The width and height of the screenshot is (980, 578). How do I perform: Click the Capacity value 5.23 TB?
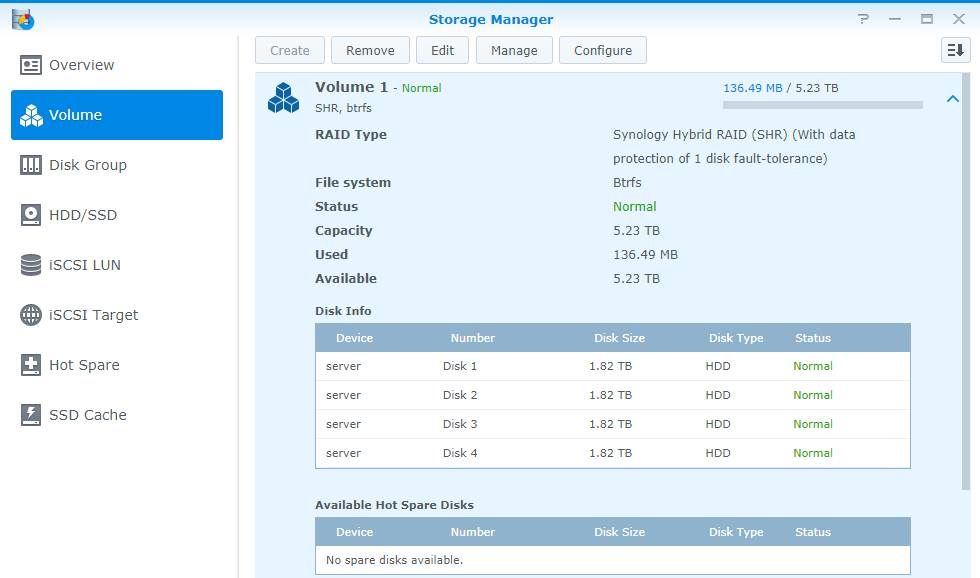coord(636,231)
